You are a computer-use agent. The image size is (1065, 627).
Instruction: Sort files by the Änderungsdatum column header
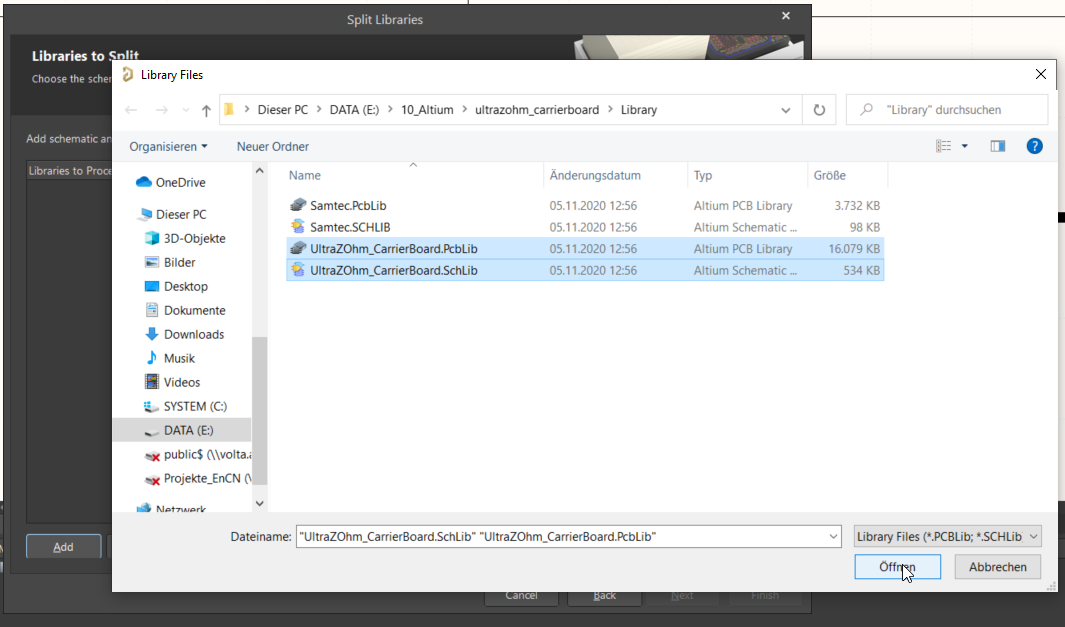click(595, 175)
